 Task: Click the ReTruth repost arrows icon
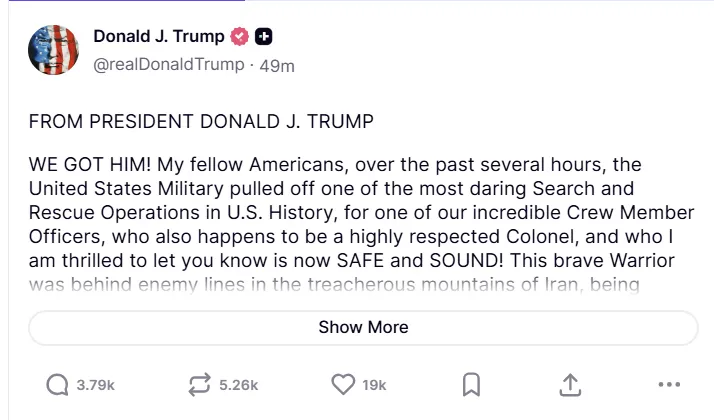[197, 384]
